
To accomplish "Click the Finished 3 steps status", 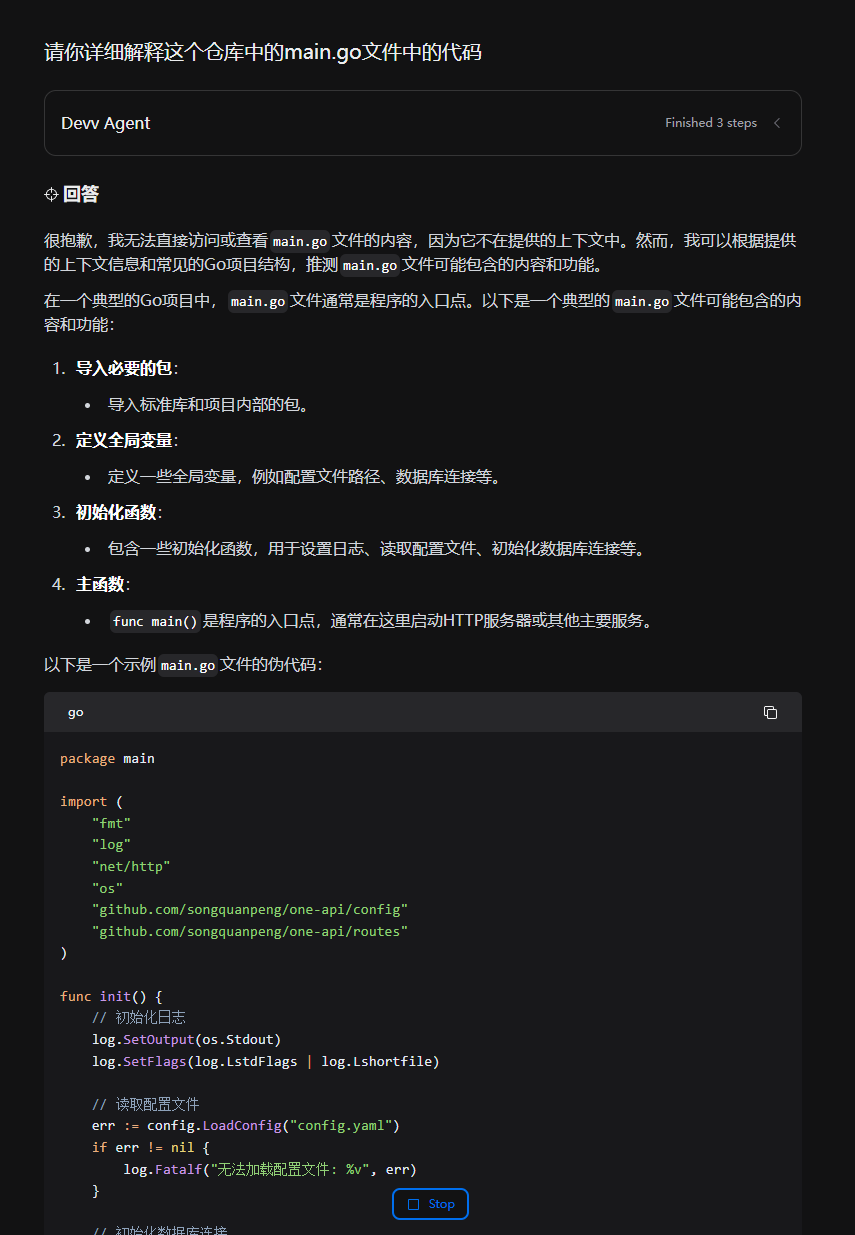I will pos(710,123).
